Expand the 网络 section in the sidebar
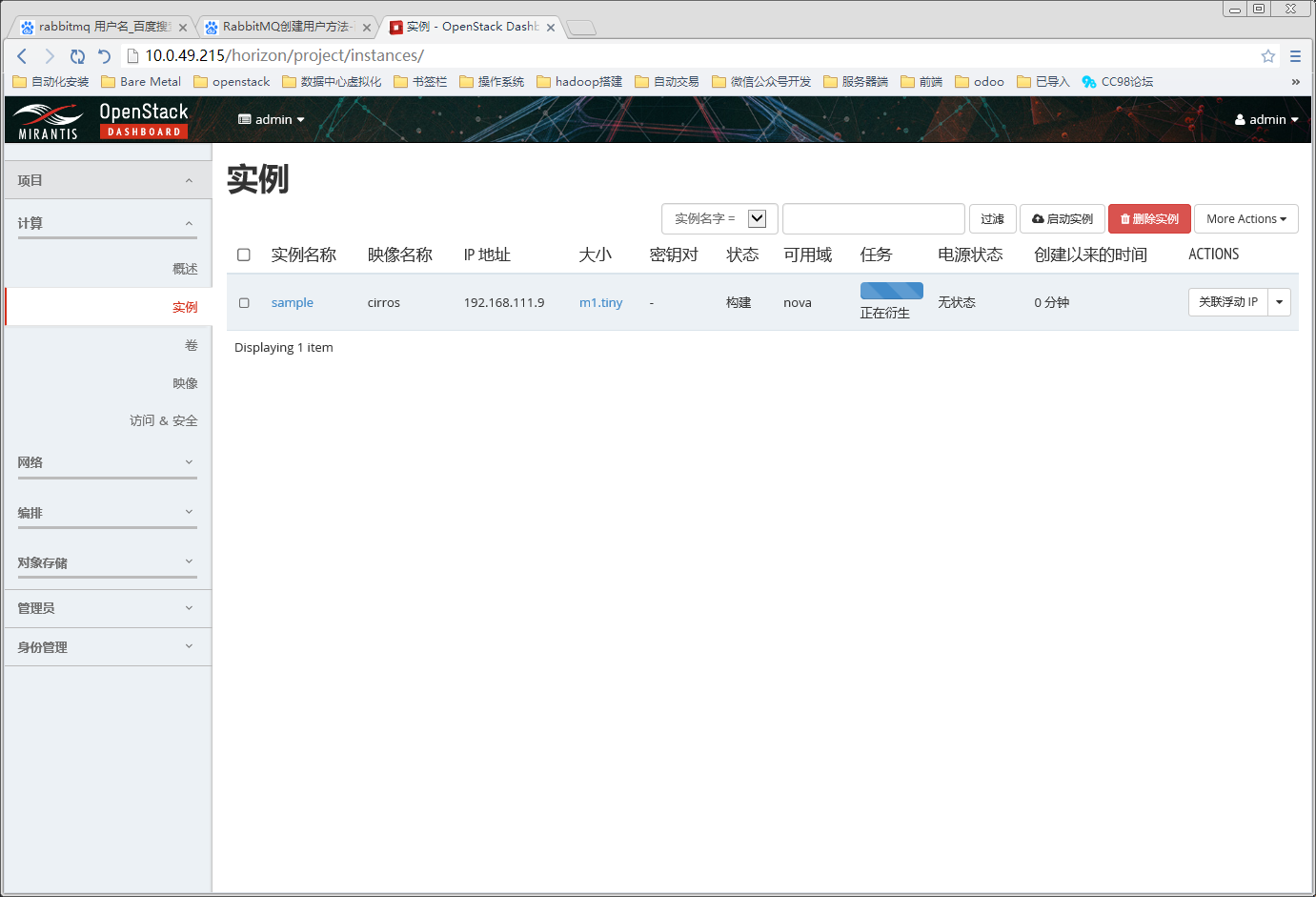 pyautogui.click(x=107, y=462)
